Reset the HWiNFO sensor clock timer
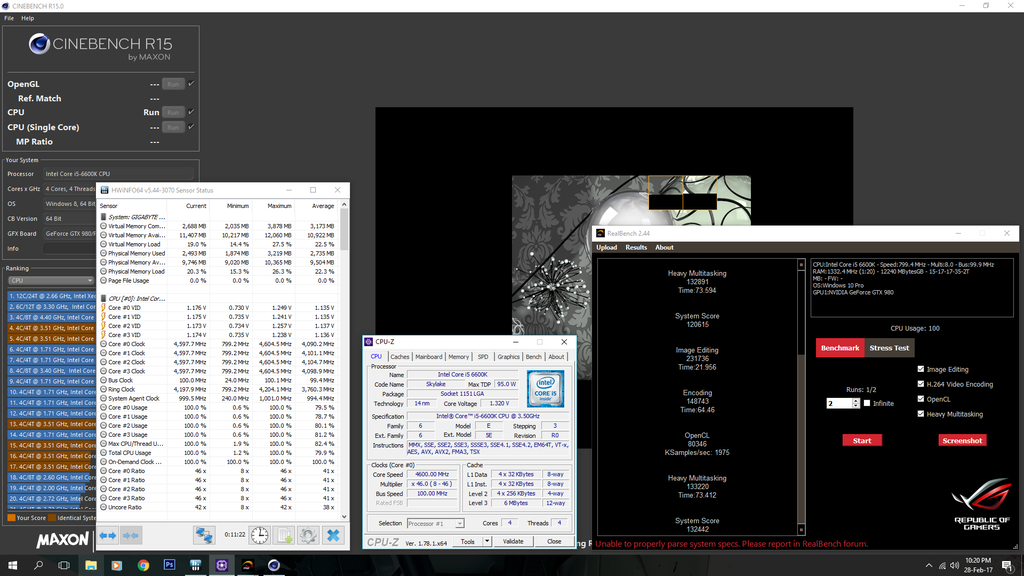This screenshot has width=1024, height=576. point(259,535)
